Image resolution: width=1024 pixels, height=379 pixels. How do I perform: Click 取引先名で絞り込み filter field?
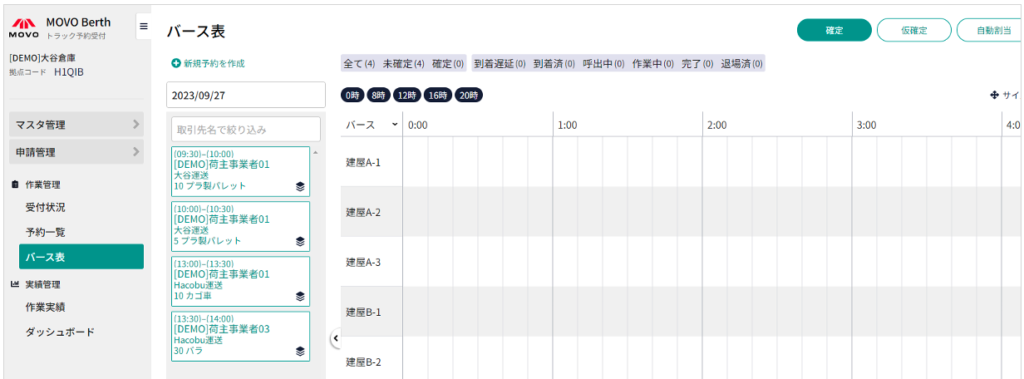pyautogui.click(x=246, y=129)
